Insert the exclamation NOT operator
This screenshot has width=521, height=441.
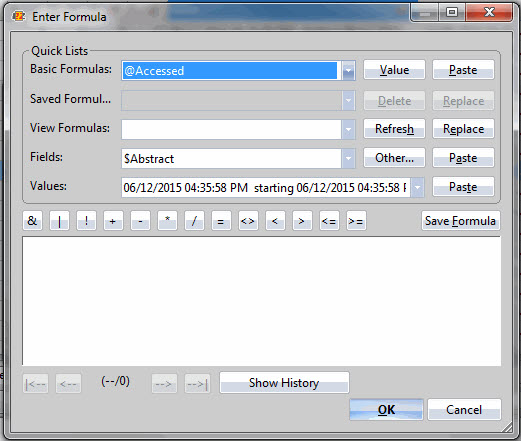[86, 221]
